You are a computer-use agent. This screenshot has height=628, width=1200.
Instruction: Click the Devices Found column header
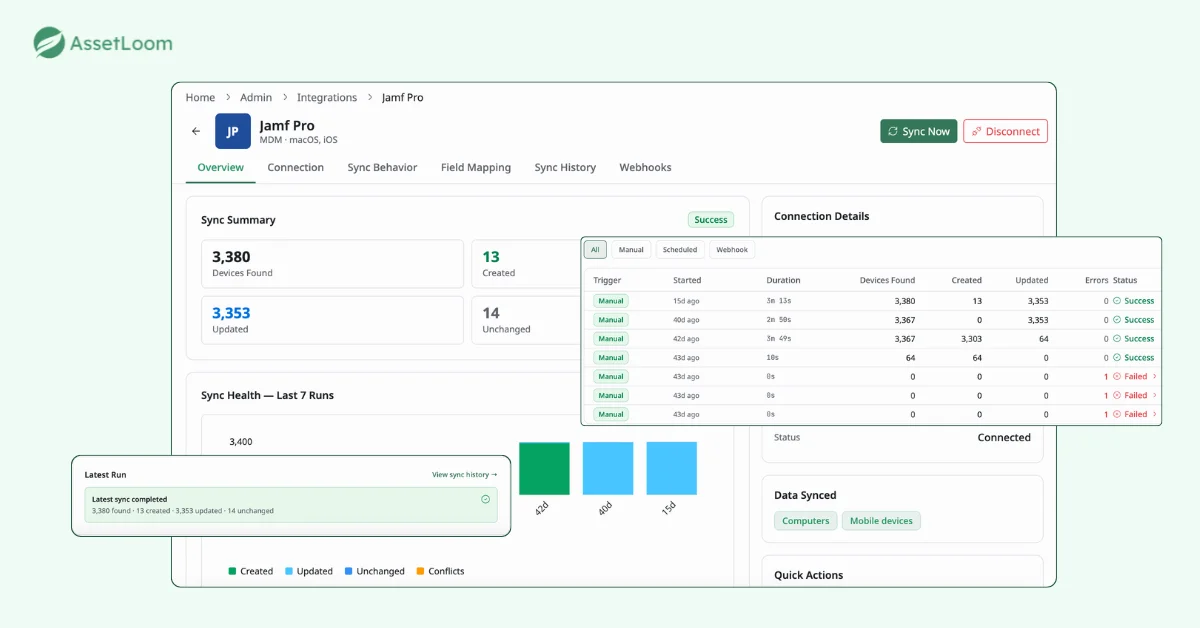point(887,280)
